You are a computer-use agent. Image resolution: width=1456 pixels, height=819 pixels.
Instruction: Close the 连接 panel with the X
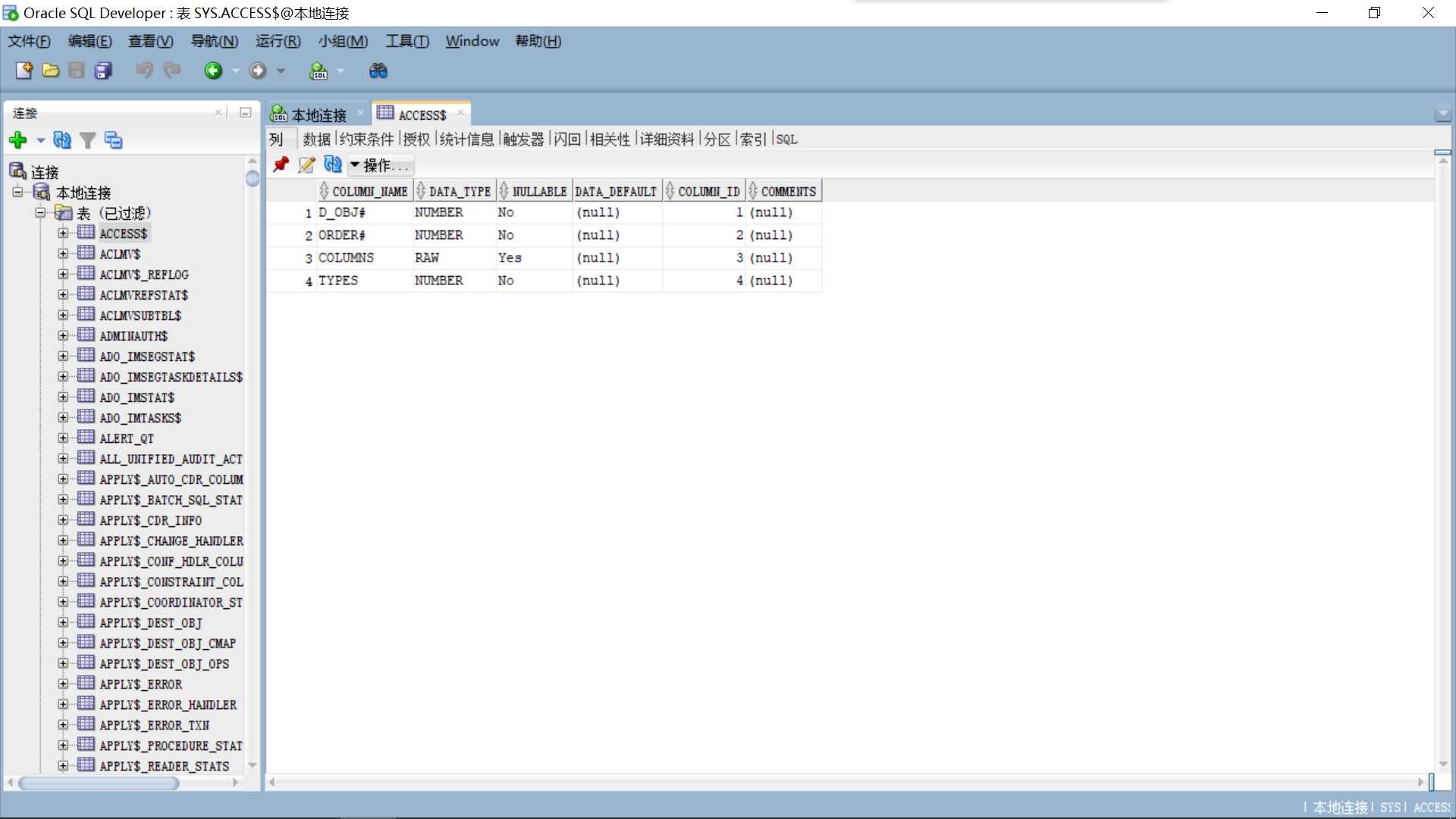[x=218, y=112]
